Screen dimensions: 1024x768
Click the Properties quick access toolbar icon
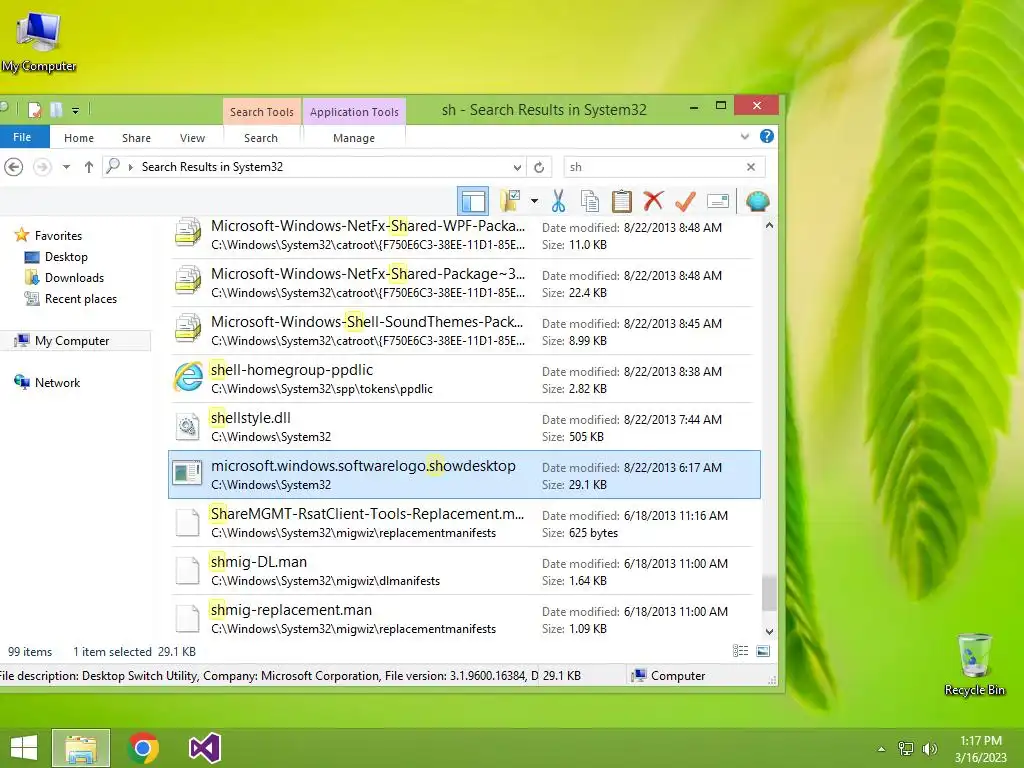tap(35, 110)
